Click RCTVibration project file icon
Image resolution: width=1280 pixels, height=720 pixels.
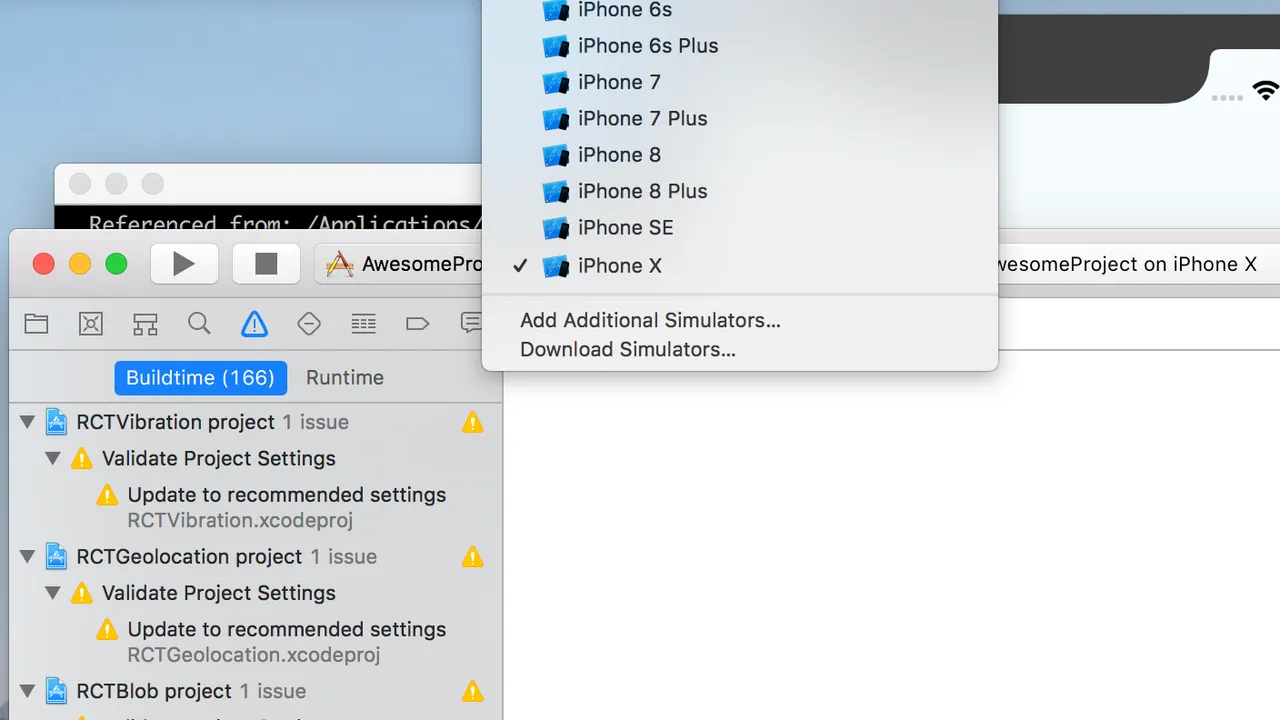point(57,422)
